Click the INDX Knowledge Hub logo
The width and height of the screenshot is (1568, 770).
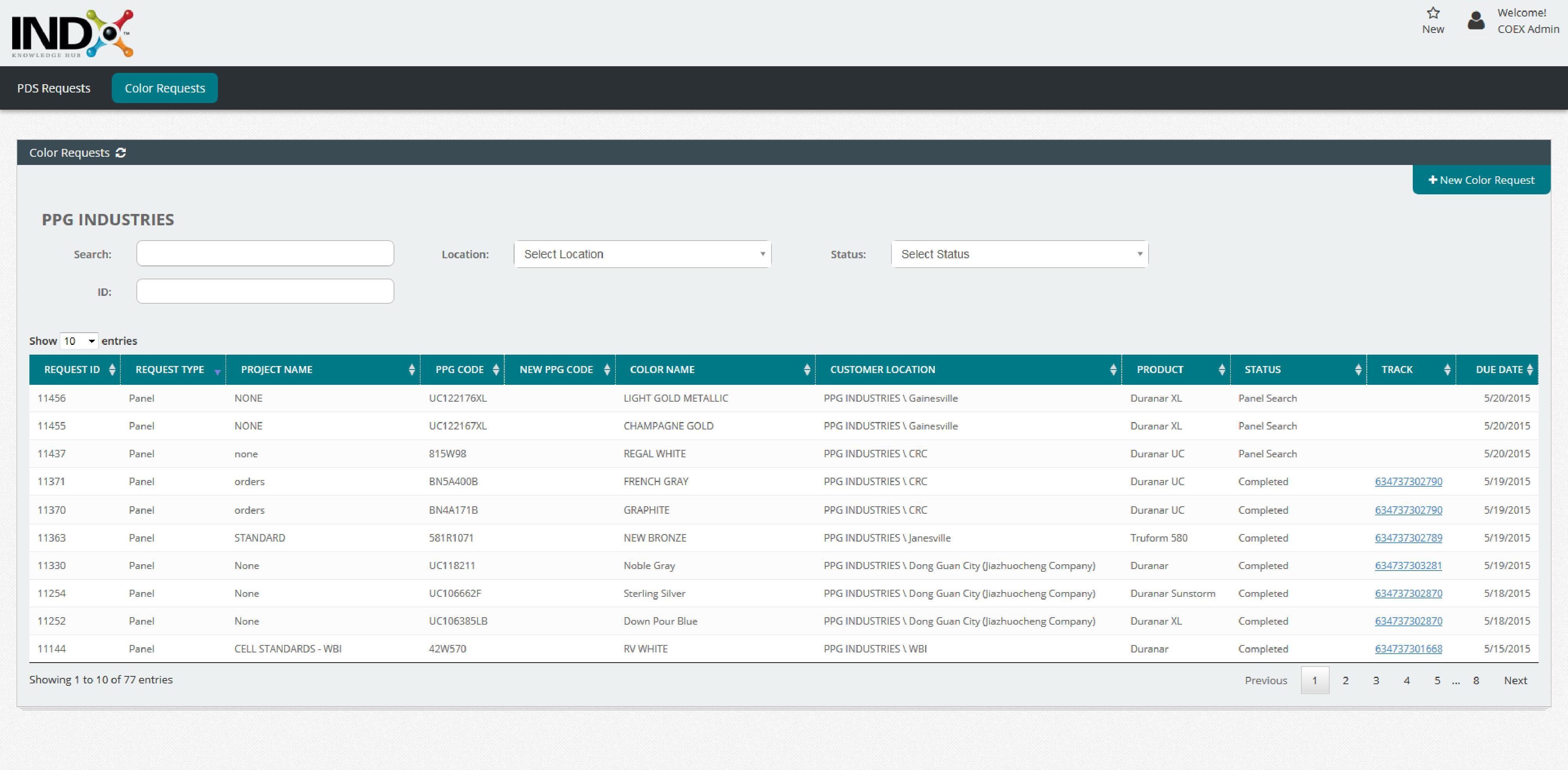coord(73,33)
